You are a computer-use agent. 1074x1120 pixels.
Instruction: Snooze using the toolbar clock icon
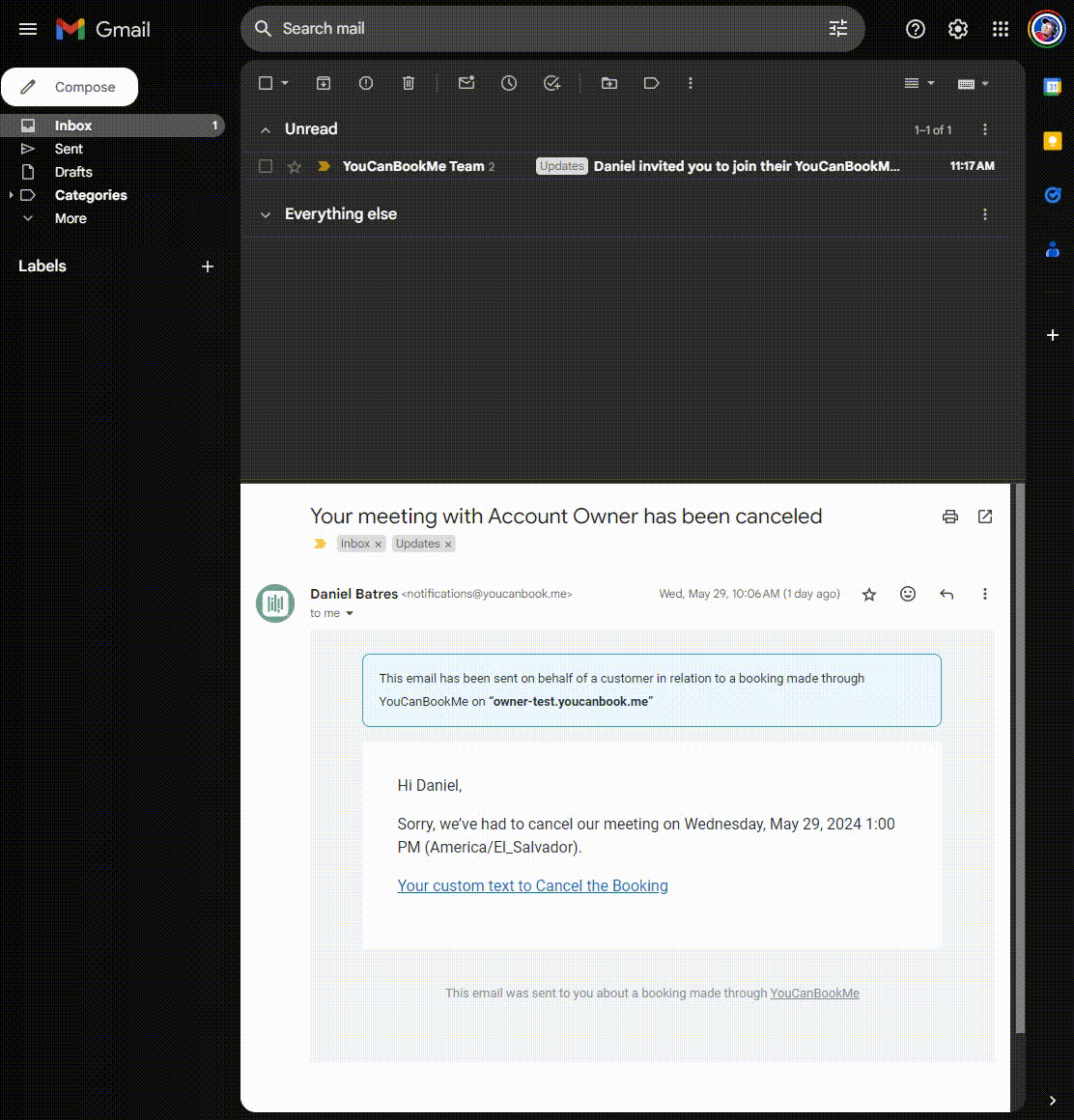pos(509,83)
